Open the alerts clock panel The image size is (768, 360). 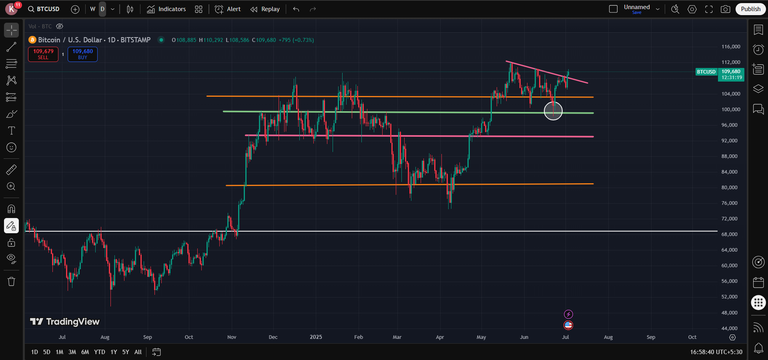point(758,49)
